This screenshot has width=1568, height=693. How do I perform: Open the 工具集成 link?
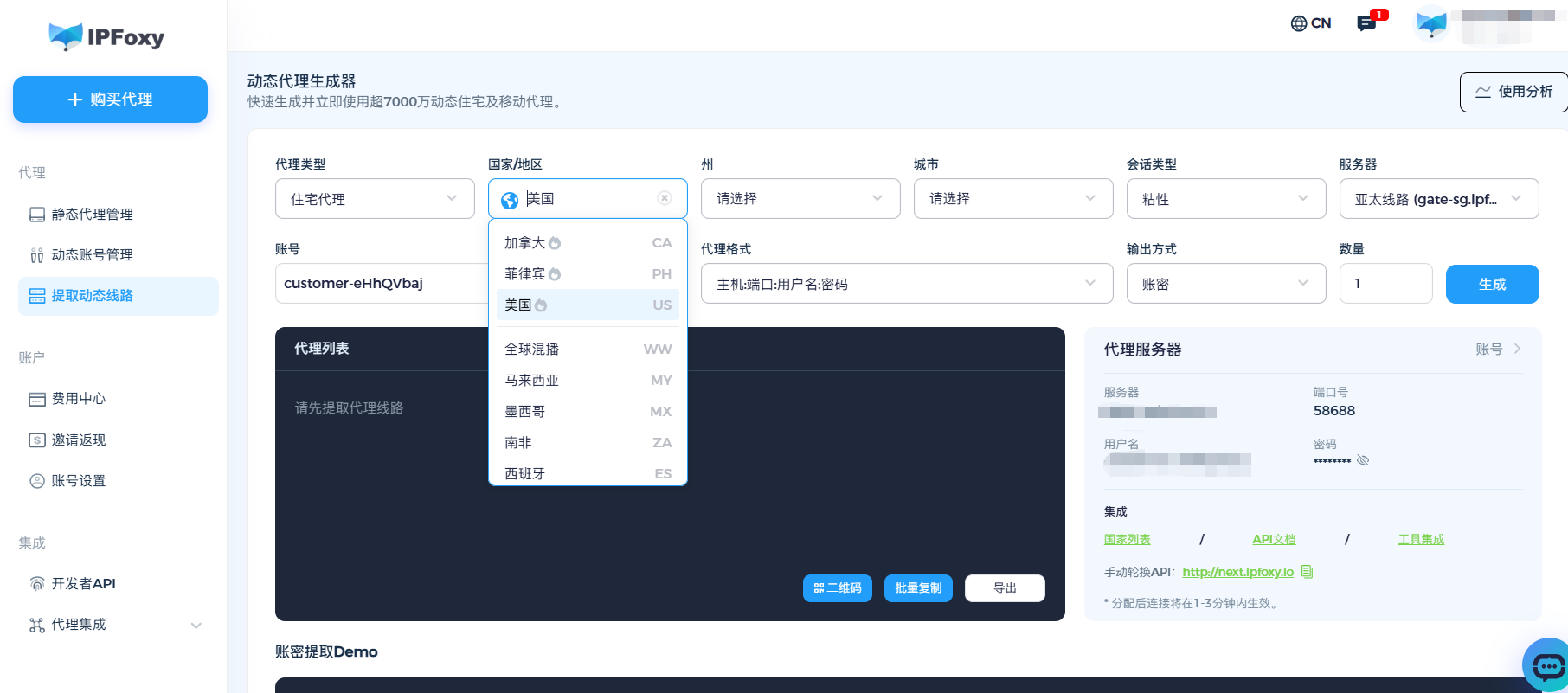pos(1421,539)
